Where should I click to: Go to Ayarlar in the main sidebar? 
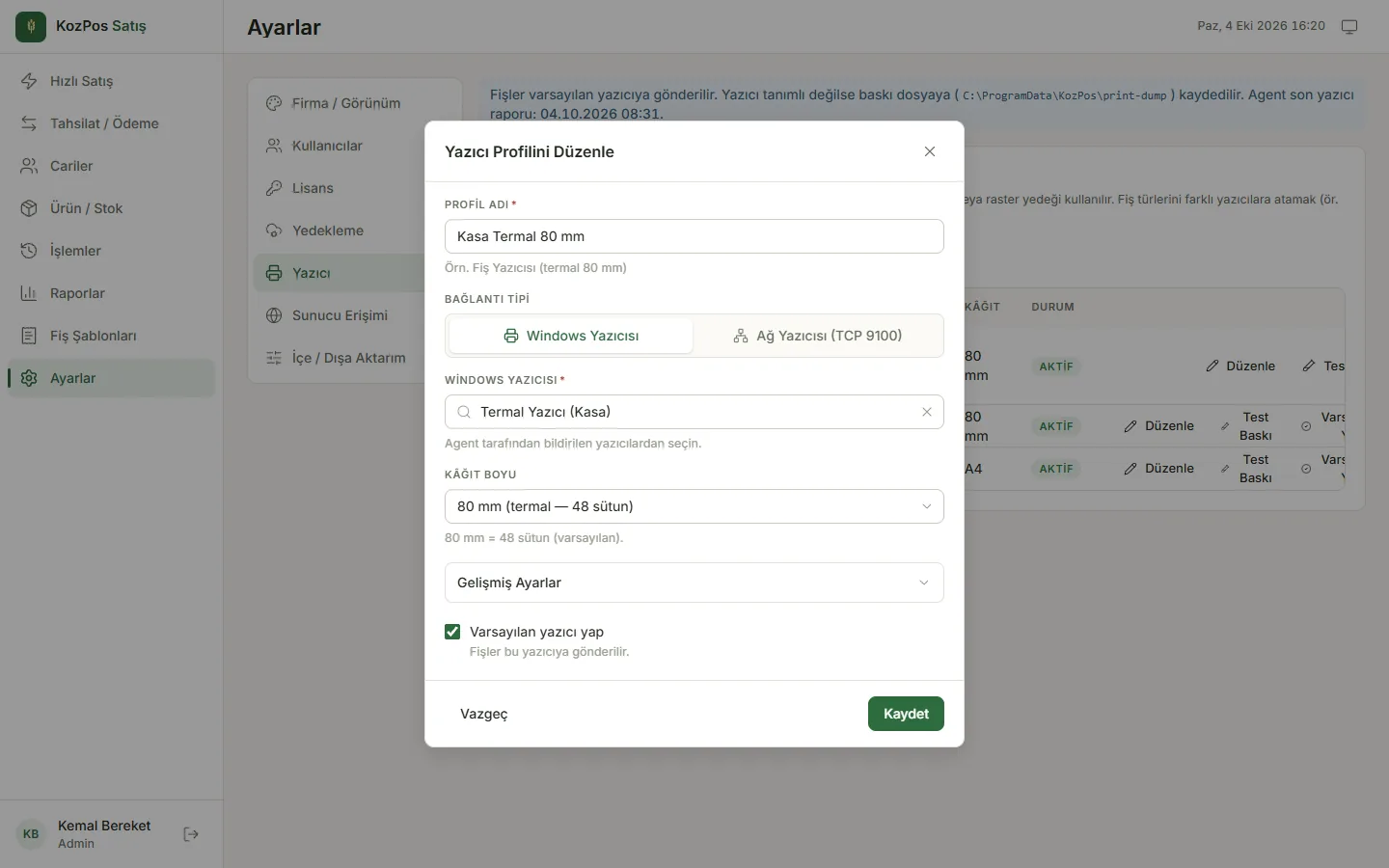point(111,378)
